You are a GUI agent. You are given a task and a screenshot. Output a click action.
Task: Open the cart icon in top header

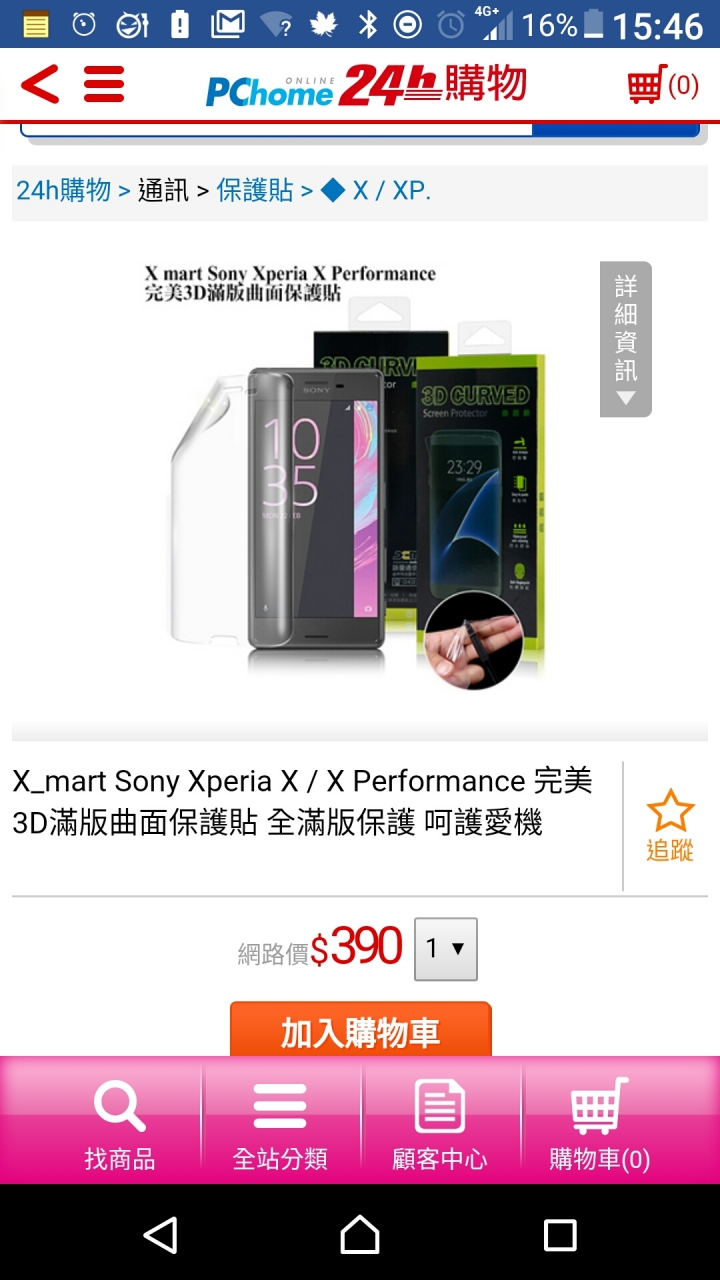(663, 84)
